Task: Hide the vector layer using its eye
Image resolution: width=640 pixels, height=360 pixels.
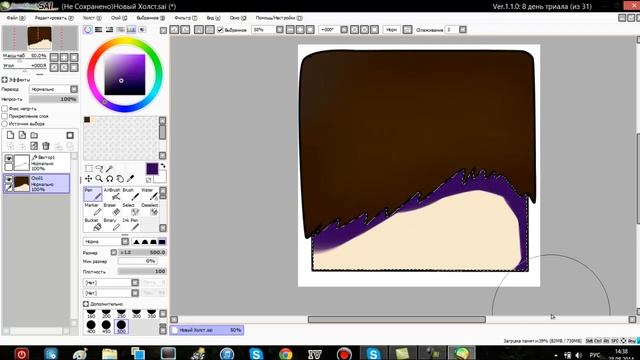Action: tap(9, 158)
